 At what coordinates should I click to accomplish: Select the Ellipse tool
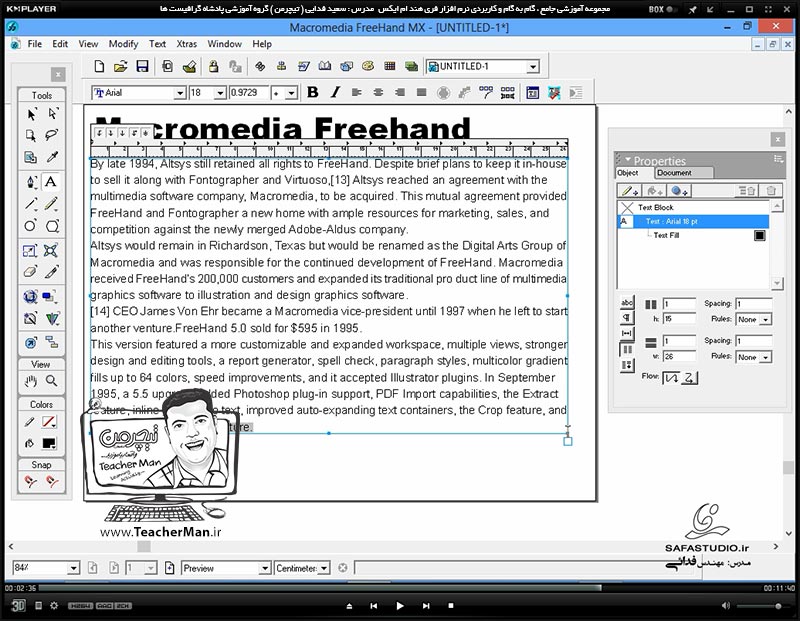(31, 226)
